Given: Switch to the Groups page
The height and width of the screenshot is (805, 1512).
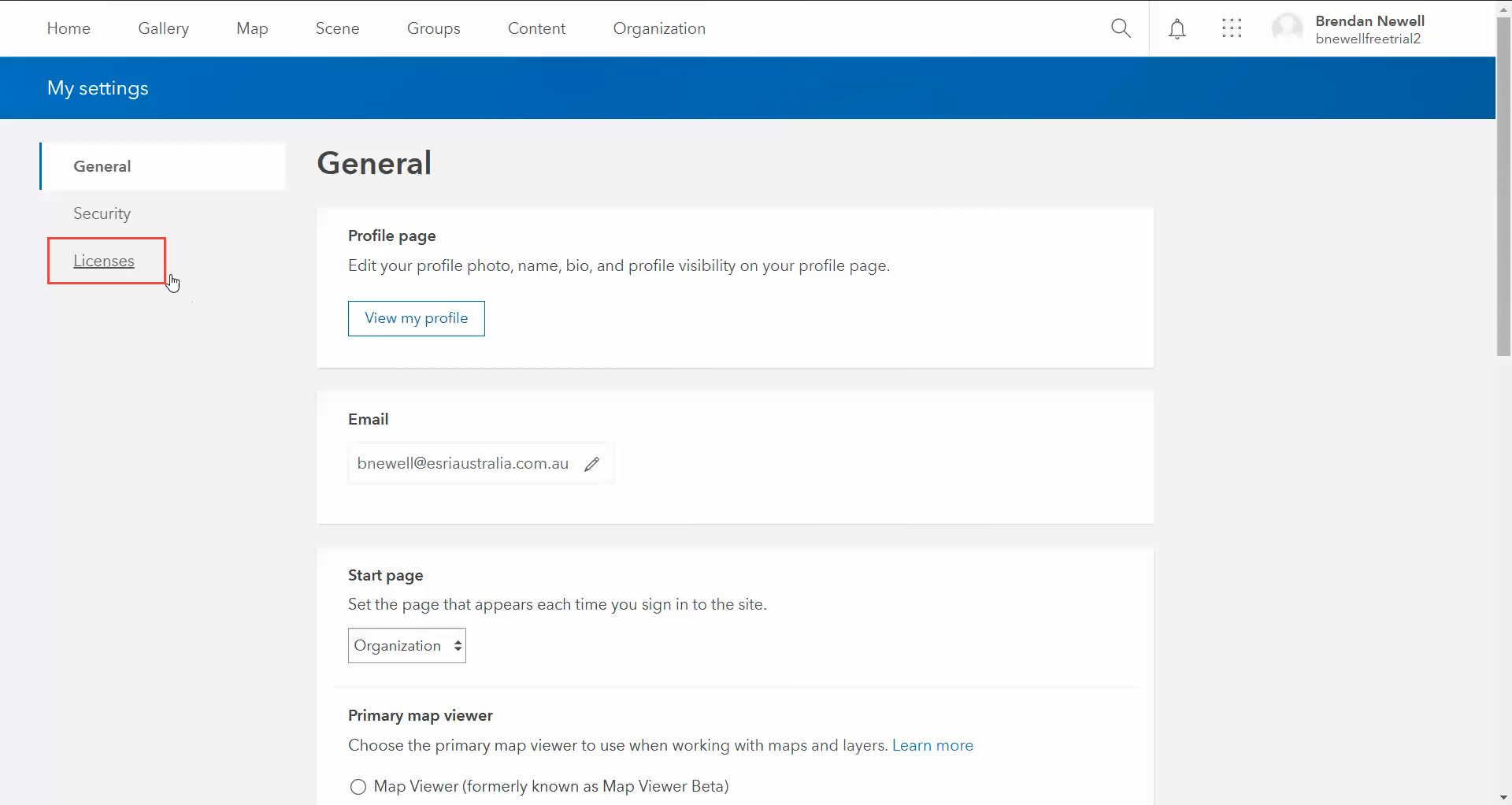Looking at the screenshot, I should (x=433, y=28).
